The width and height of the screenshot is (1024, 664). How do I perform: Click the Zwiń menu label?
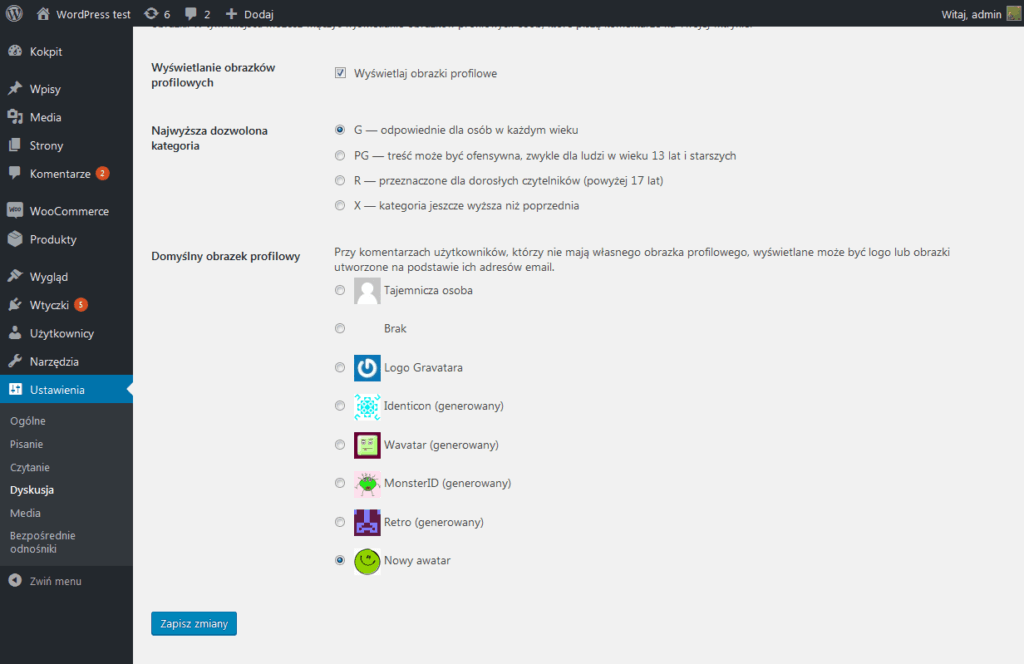click(x=56, y=581)
